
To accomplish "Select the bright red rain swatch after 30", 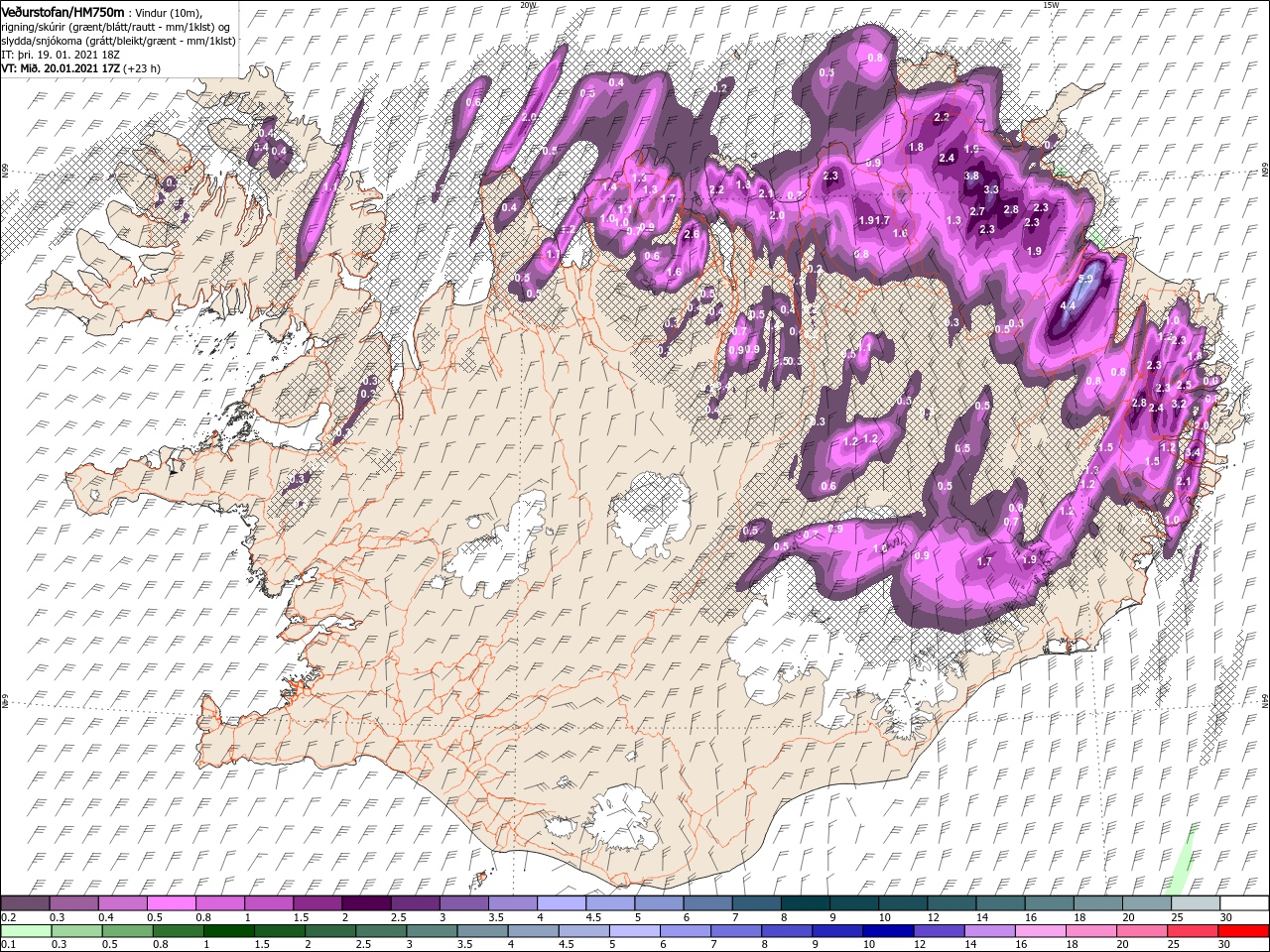I will click(x=1244, y=930).
